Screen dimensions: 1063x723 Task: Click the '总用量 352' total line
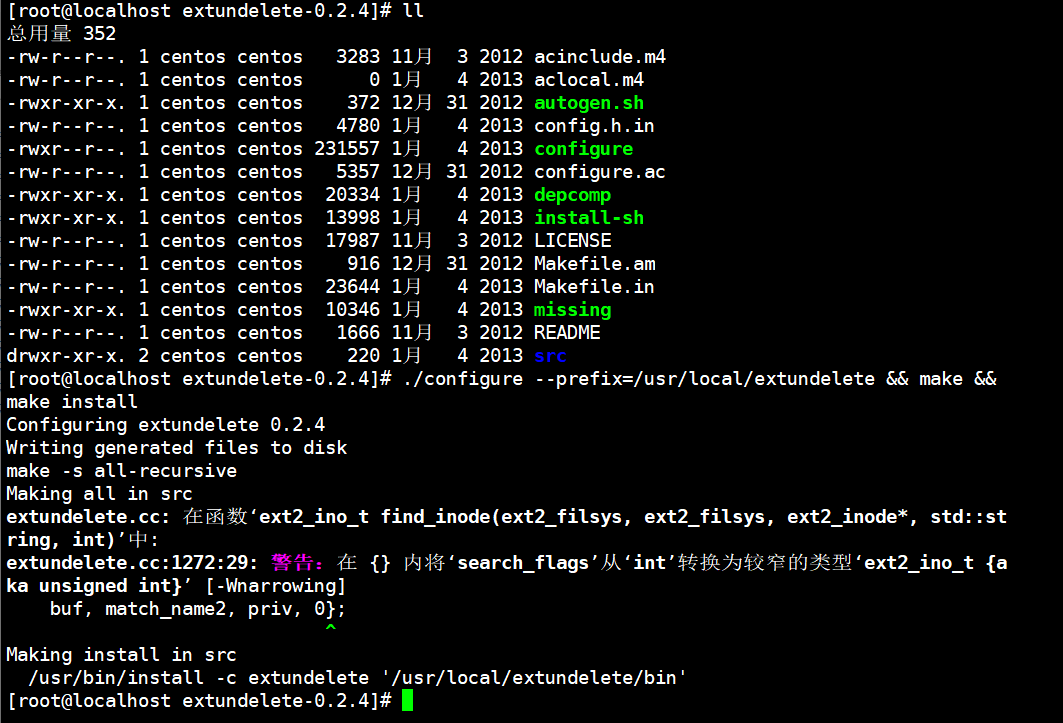coord(61,33)
